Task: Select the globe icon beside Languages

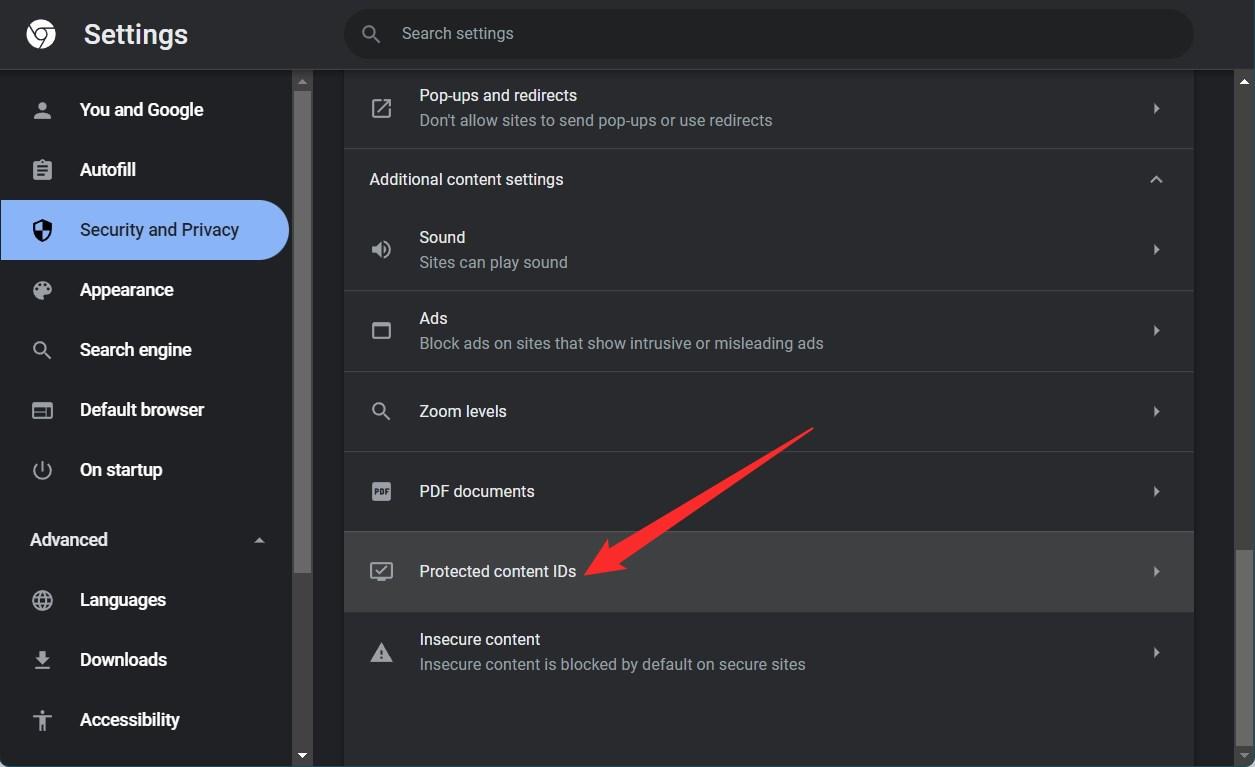Action: [41, 599]
